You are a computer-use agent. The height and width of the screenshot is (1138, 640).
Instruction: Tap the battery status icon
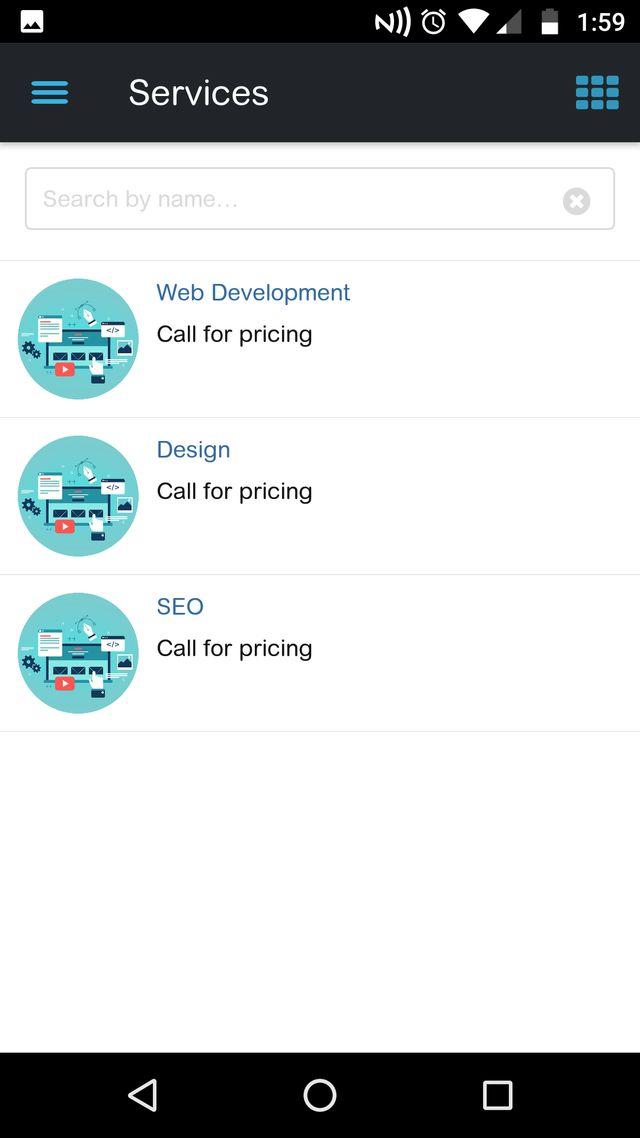549,22
